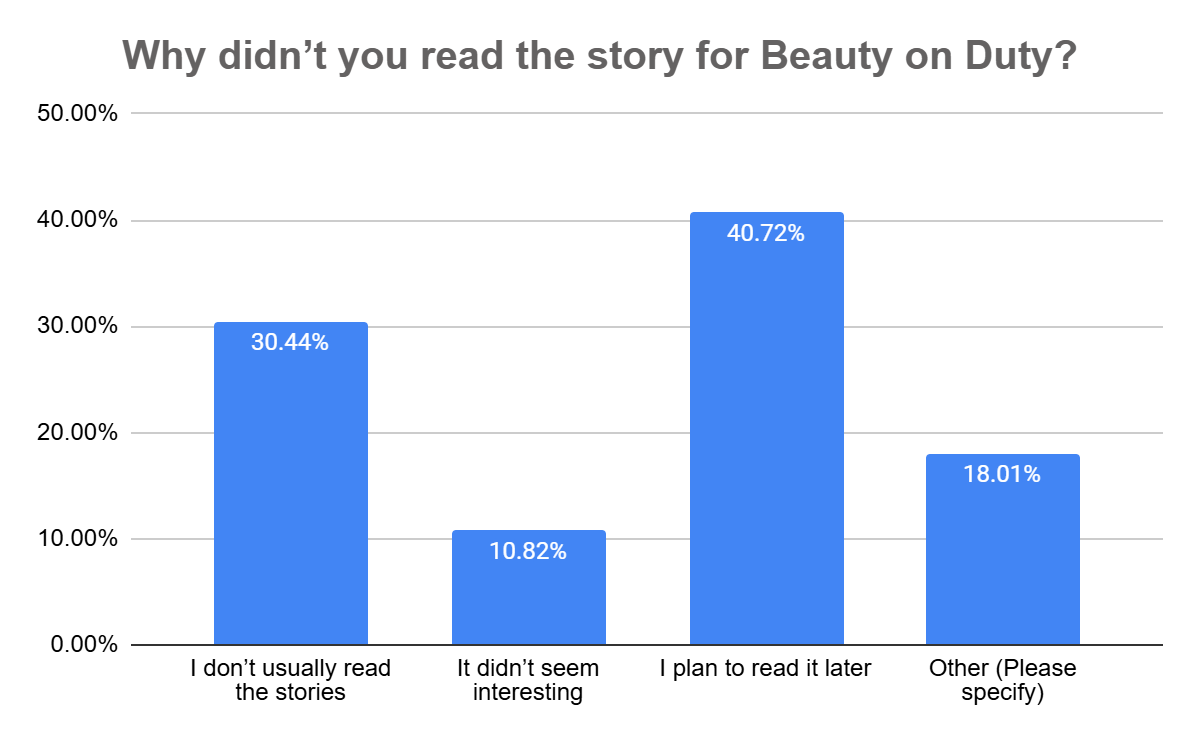Screen dimensions: 1200x742
Task: Click the 40.72% data label
Action: 766,233
